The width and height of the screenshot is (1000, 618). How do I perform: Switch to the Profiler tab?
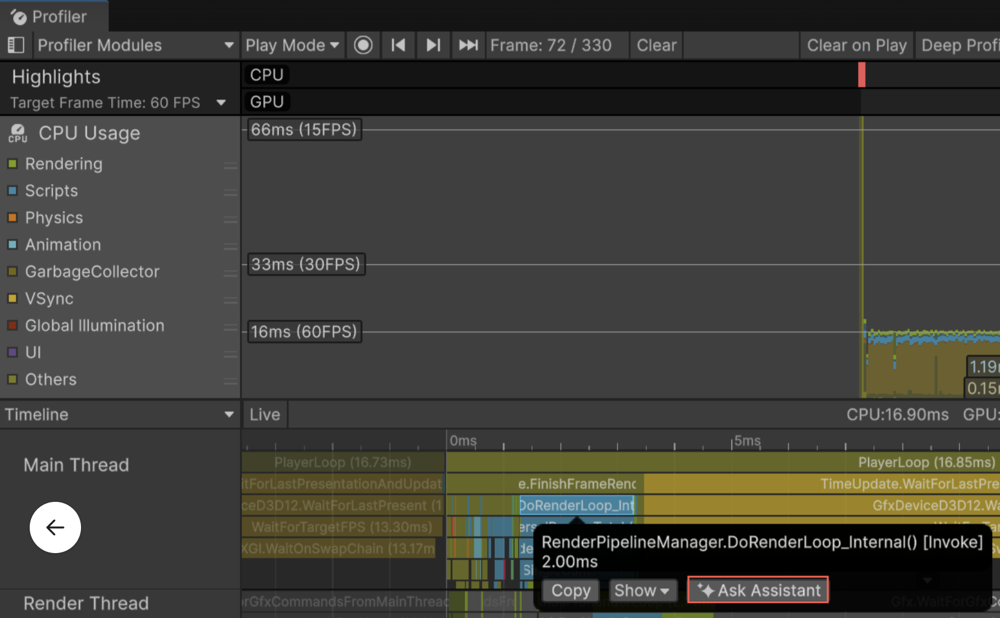click(55, 15)
